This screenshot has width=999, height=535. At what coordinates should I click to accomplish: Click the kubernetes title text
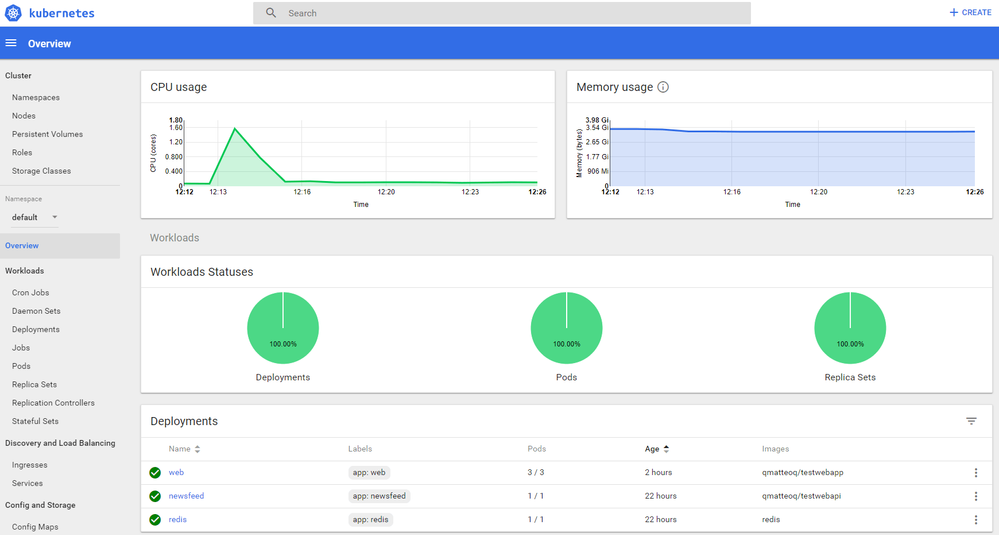coord(62,13)
